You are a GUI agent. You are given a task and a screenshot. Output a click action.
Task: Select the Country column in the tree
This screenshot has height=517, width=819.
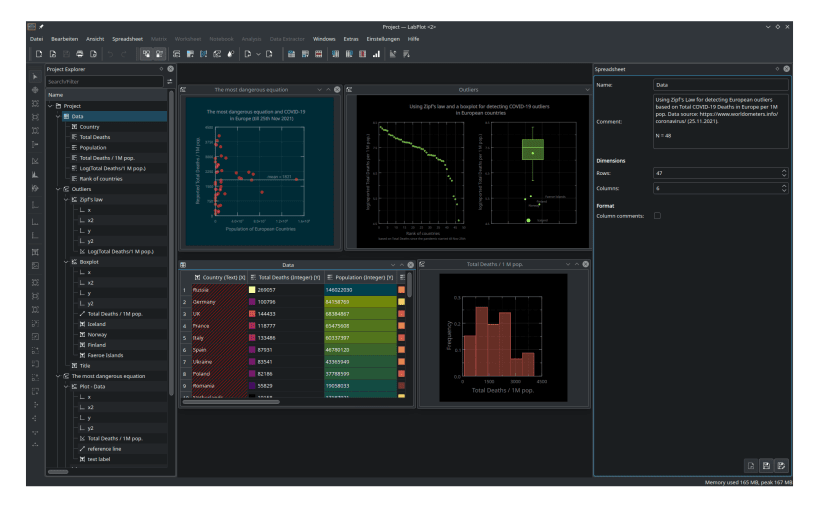click(x=89, y=127)
